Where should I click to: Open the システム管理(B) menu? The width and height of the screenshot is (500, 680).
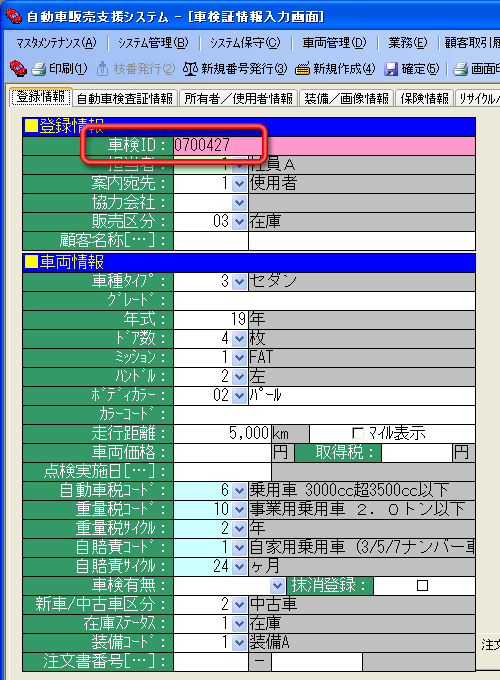tap(153, 43)
